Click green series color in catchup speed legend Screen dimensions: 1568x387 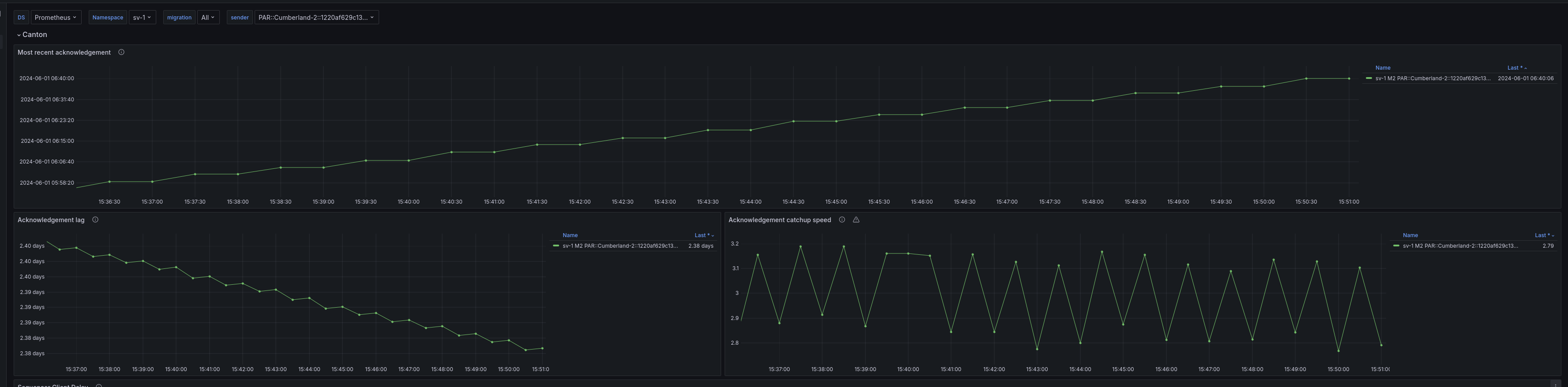click(1396, 246)
